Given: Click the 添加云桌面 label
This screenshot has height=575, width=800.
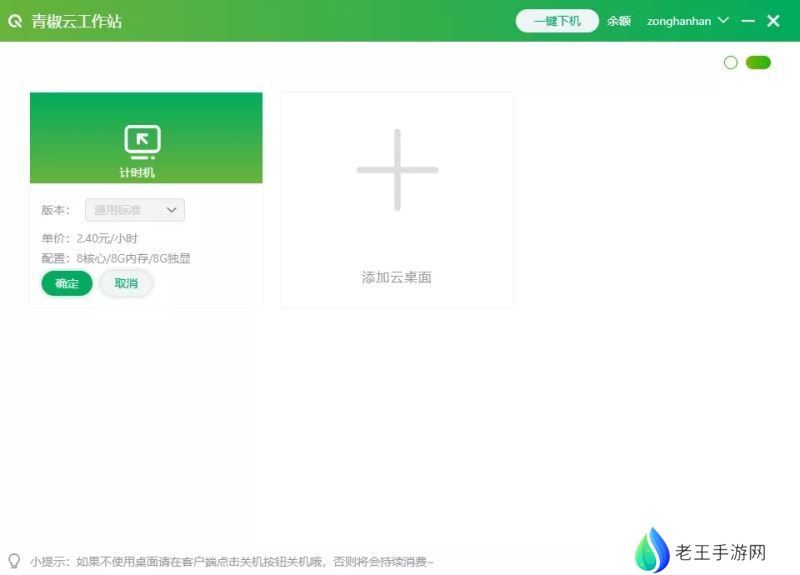Looking at the screenshot, I should tap(397, 277).
